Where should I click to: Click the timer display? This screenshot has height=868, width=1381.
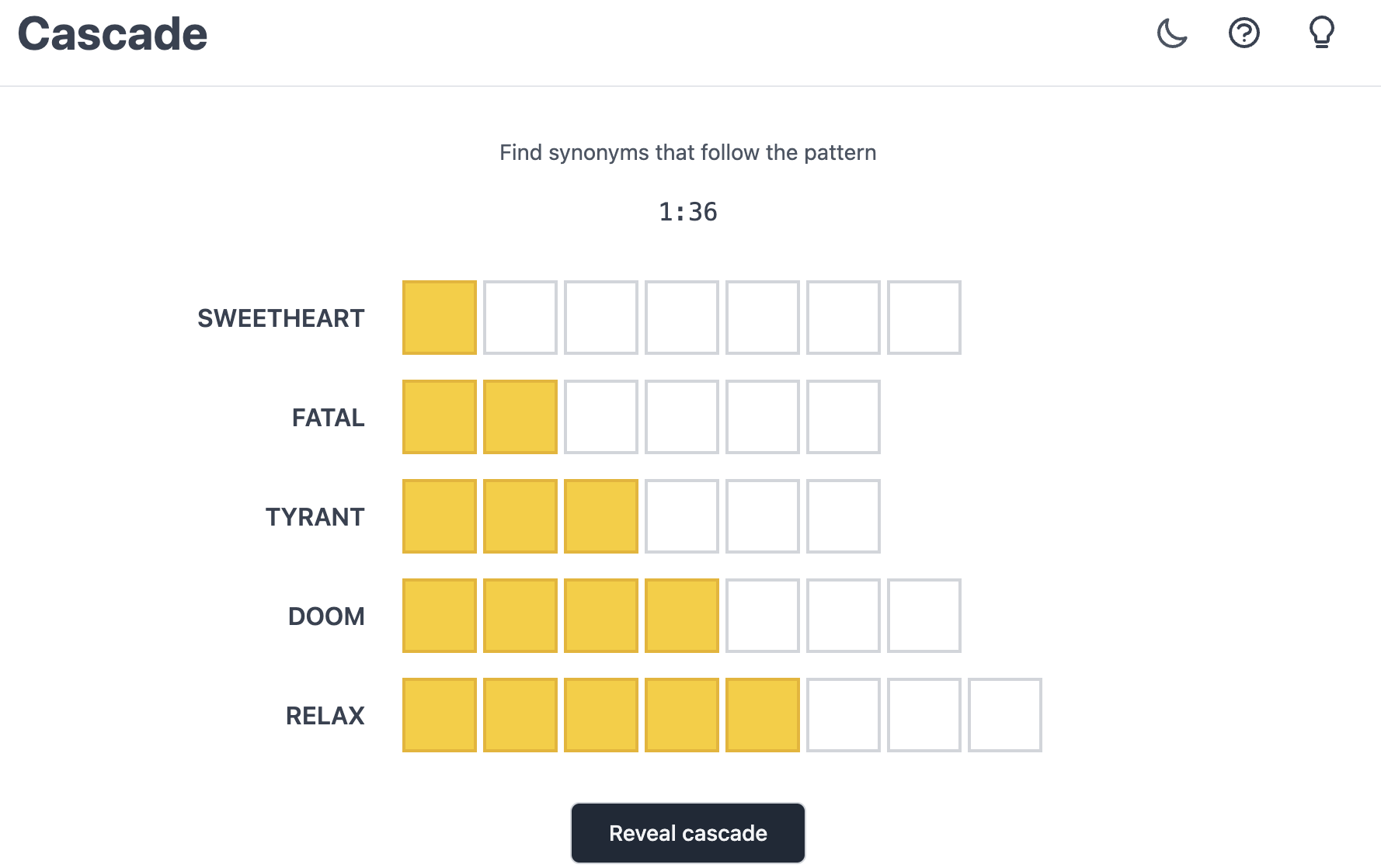click(688, 212)
